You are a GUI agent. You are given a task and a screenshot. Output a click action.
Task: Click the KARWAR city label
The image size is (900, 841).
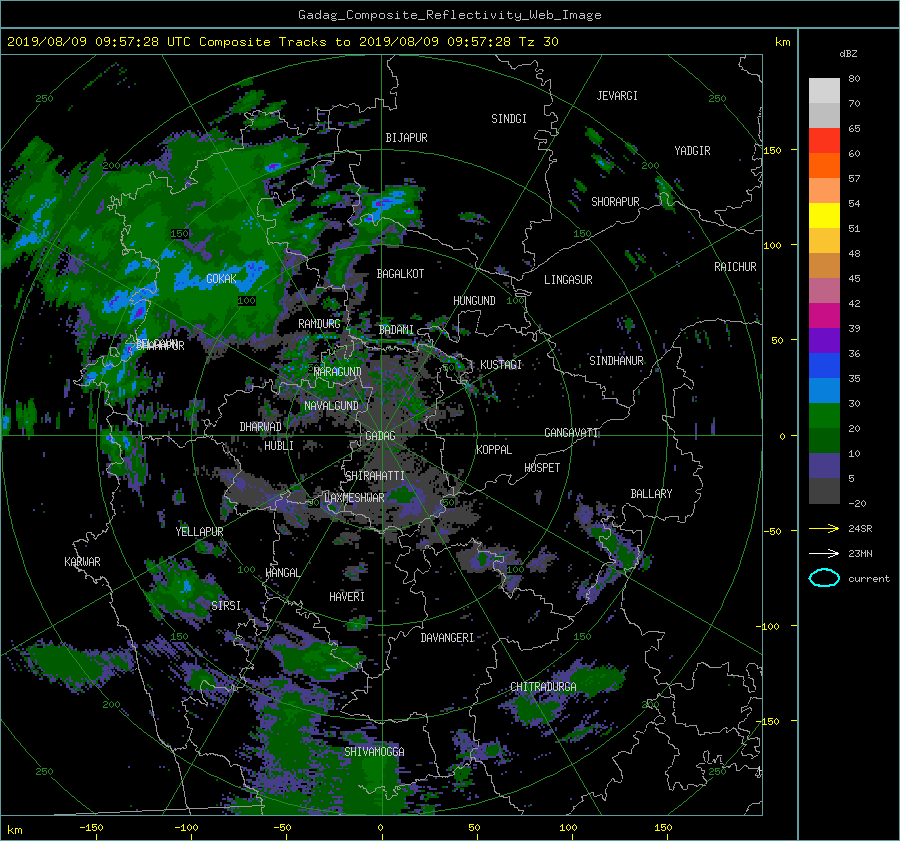82,561
